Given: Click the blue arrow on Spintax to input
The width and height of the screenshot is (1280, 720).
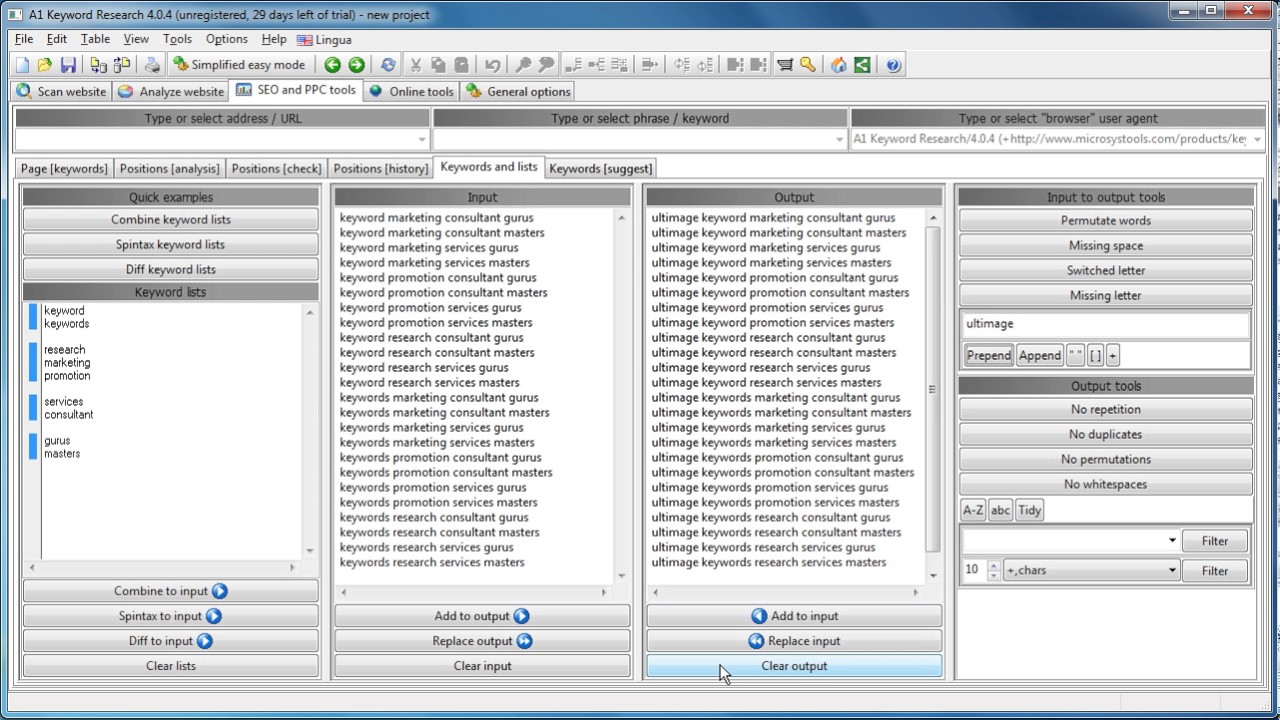Looking at the screenshot, I should pyautogui.click(x=214, y=616).
